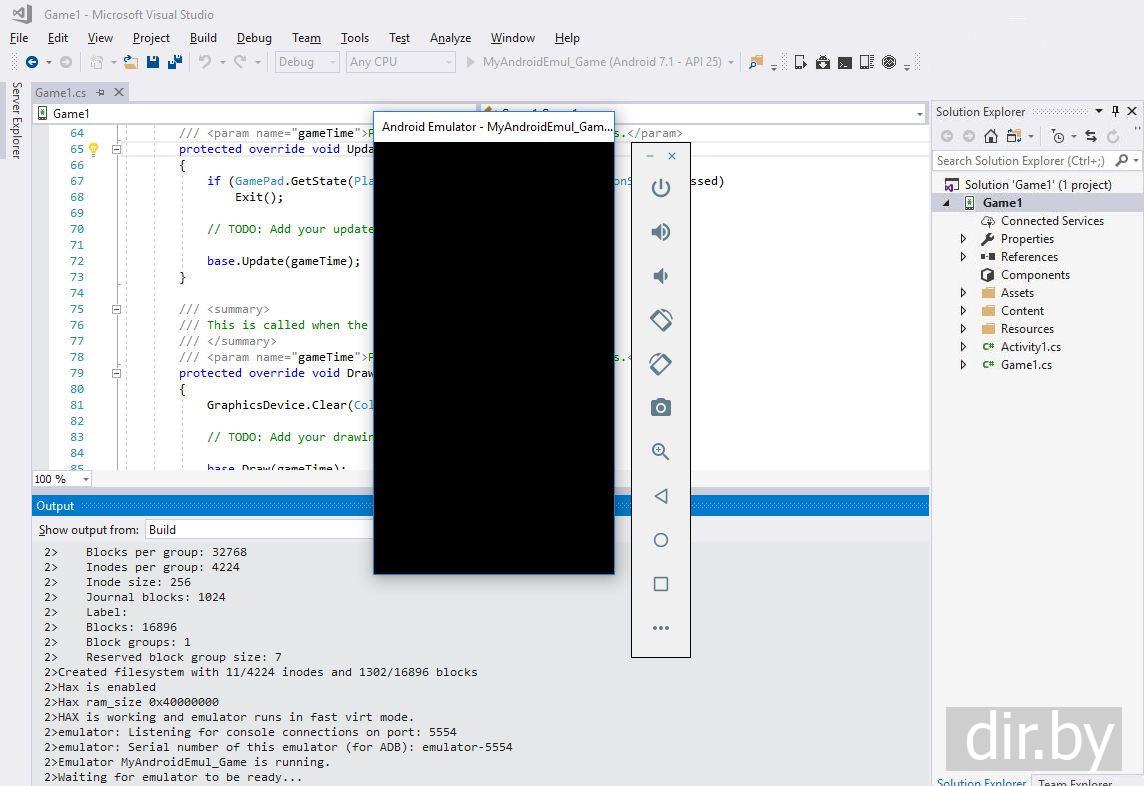Switch to the Team Explorer tab
1144x786 pixels.
(1075, 781)
